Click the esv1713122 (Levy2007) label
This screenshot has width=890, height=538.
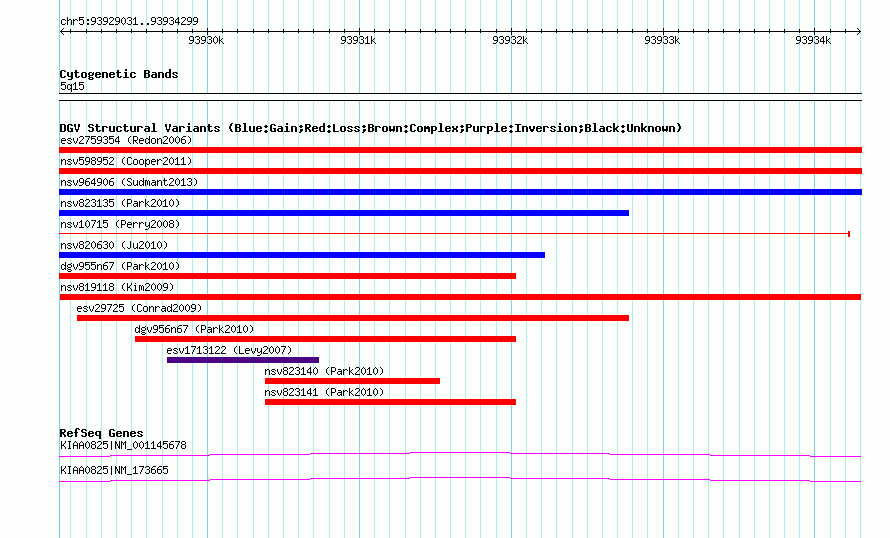point(229,350)
